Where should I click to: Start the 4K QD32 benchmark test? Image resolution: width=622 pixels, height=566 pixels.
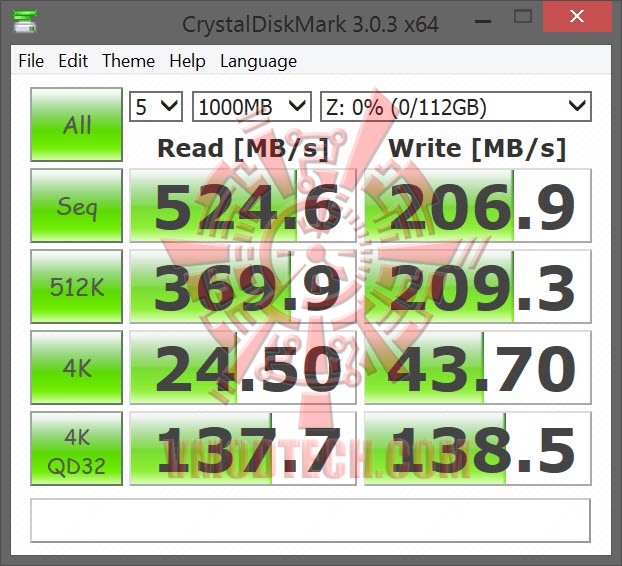pos(77,448)
